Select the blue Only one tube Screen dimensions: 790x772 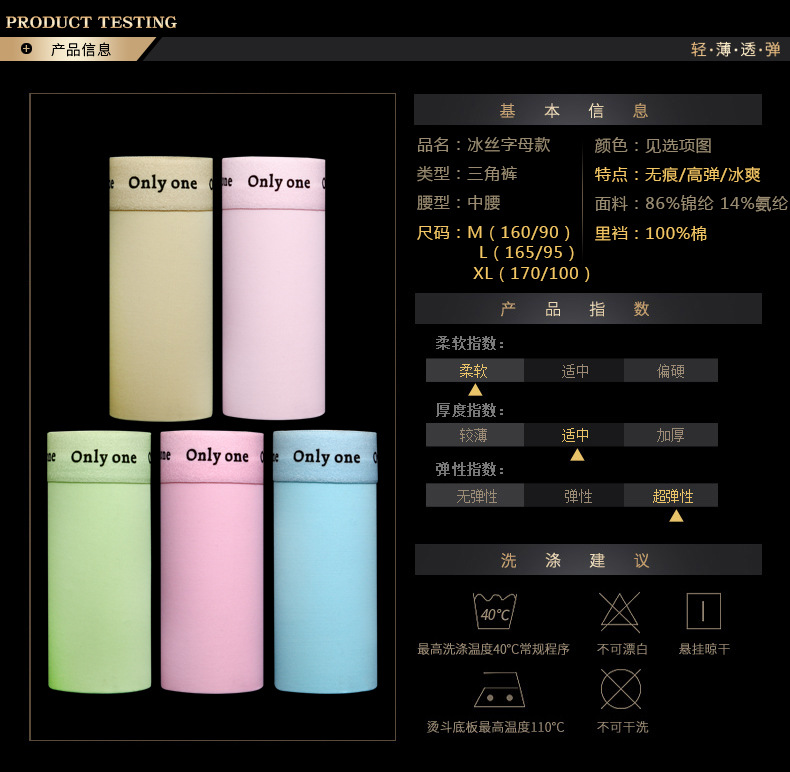pyautogui.click(x=325, y=562)
